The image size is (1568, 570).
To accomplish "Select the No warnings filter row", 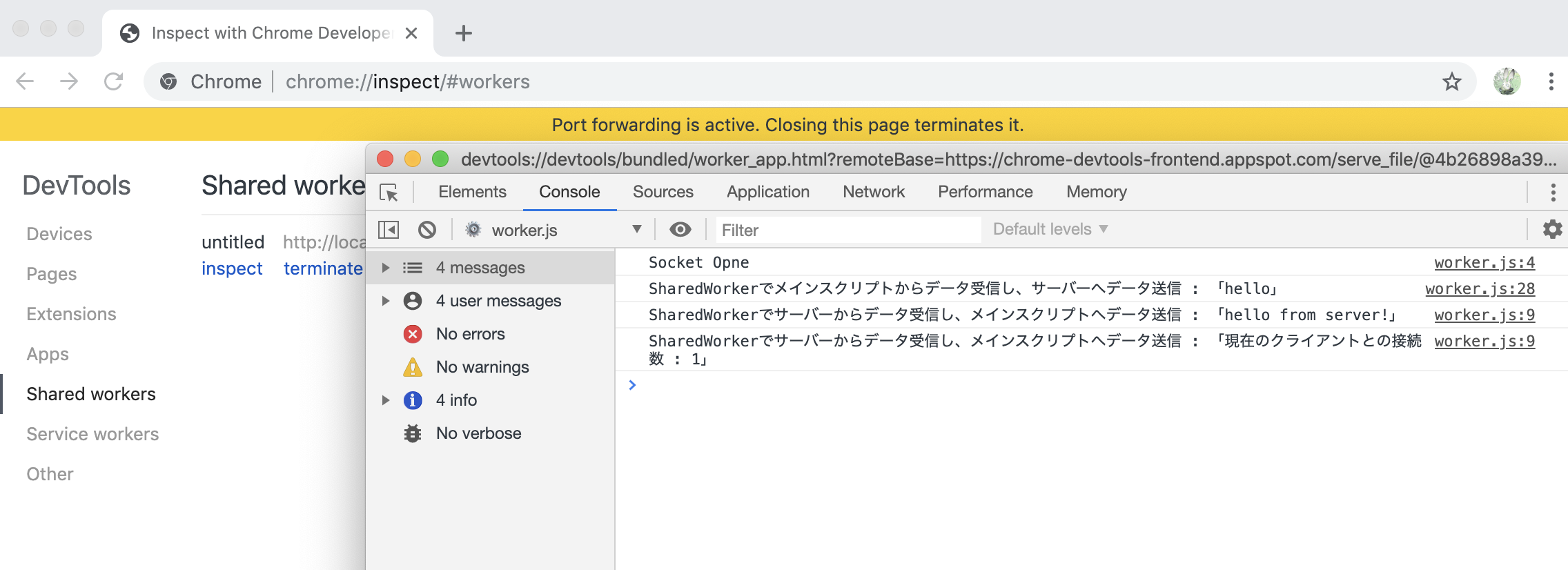I will (490, 367).
